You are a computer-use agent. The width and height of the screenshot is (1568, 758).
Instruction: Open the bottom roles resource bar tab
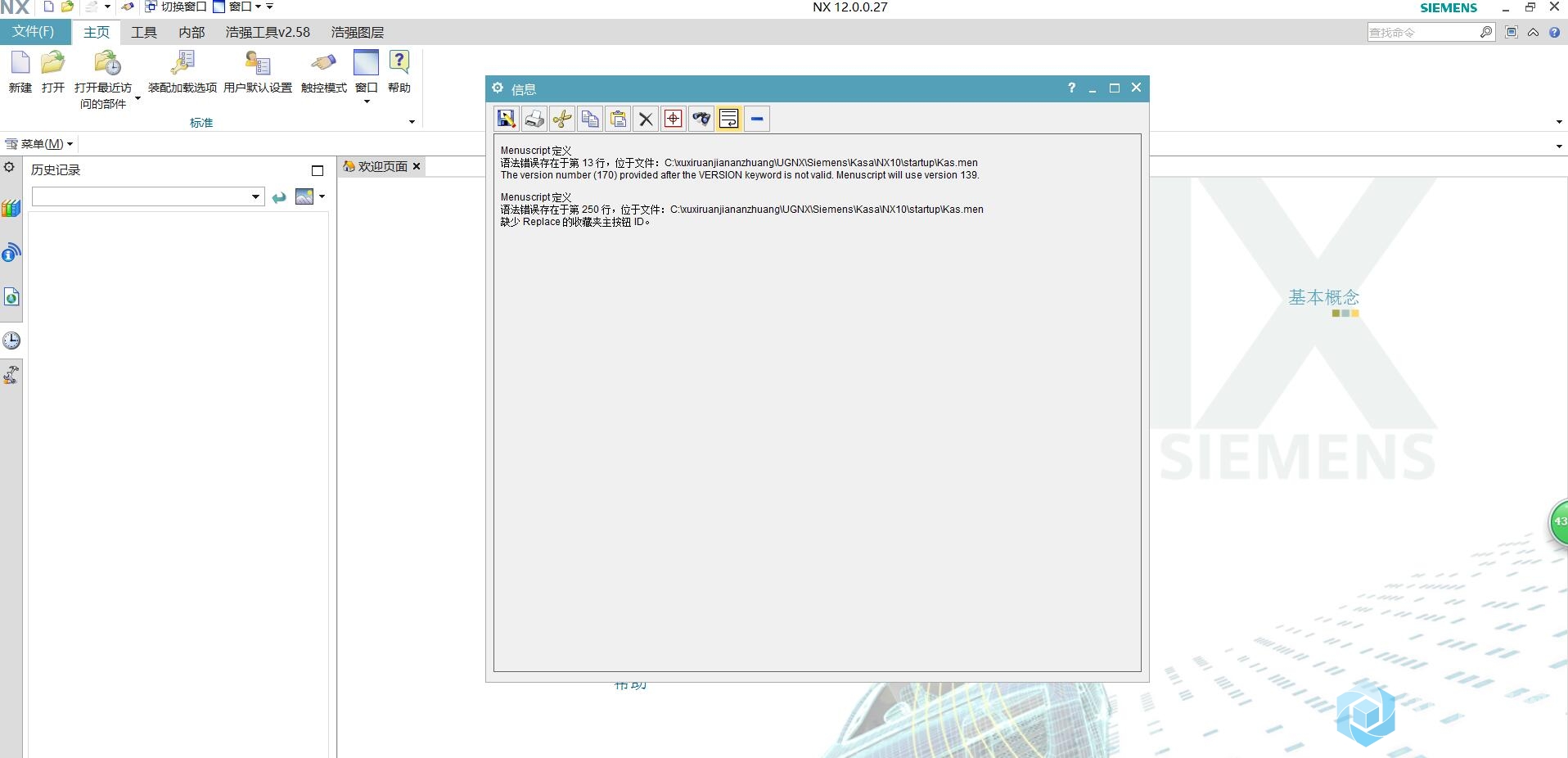pyautogui.click(x=11, y=375)
